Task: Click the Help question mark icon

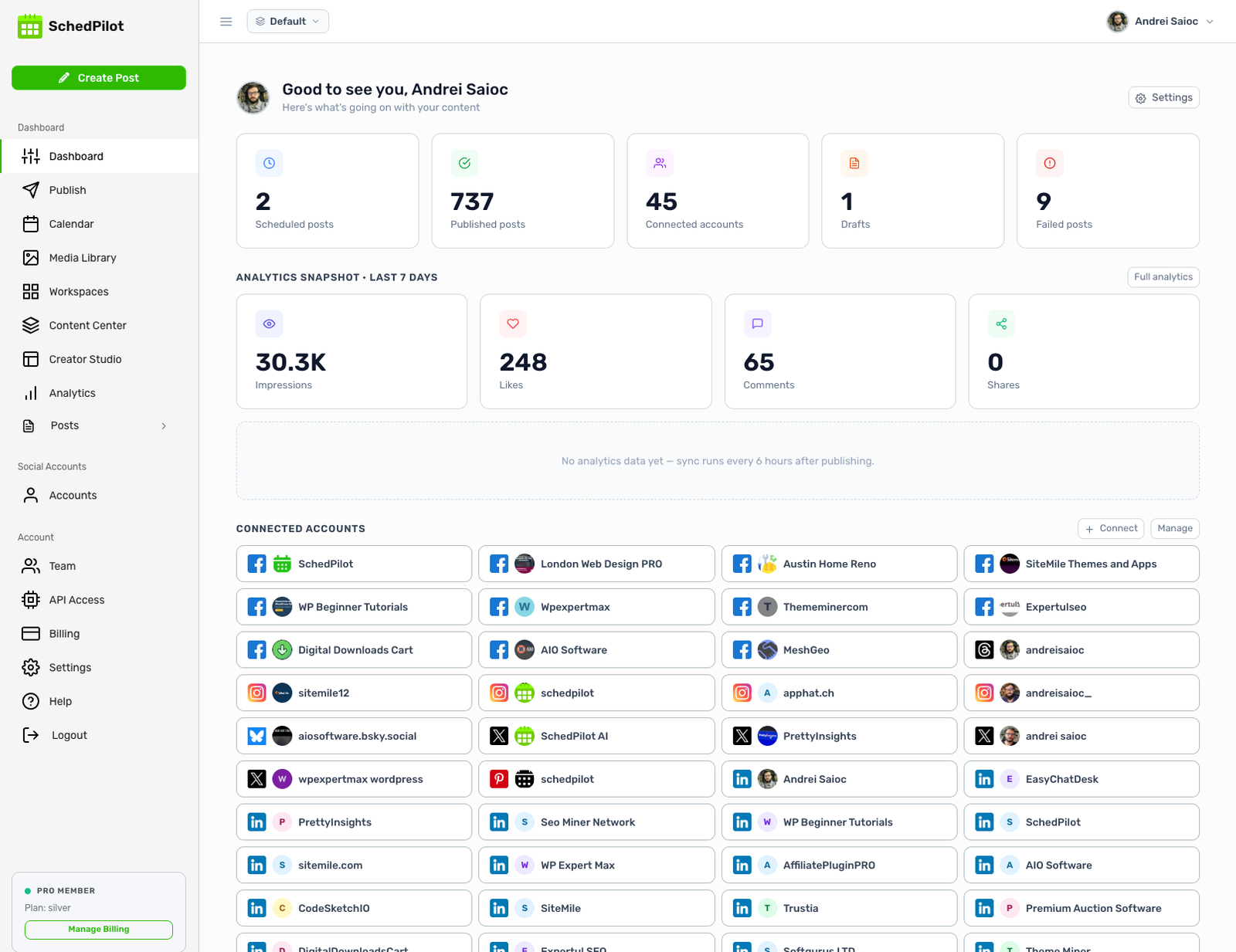Action: pos(31,701)
